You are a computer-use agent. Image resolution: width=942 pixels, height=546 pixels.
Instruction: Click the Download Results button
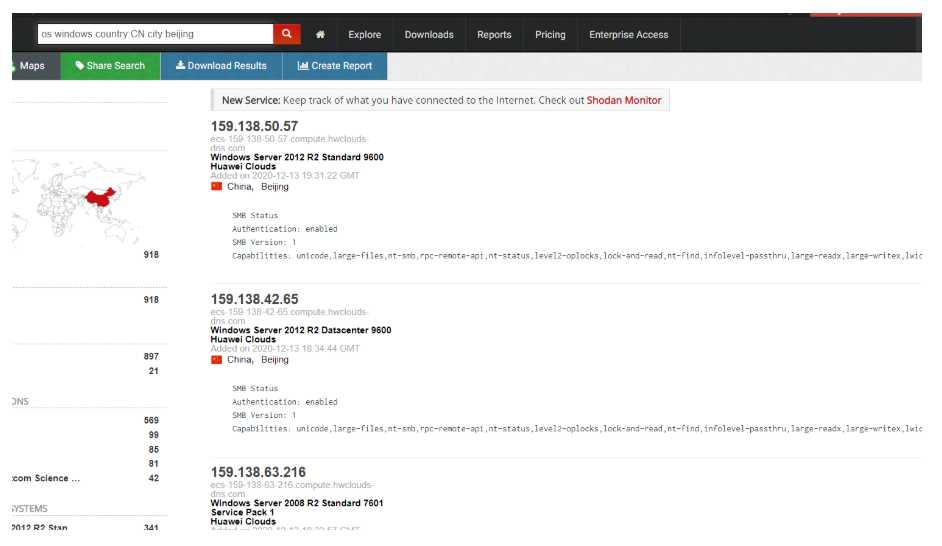[221, 66]
